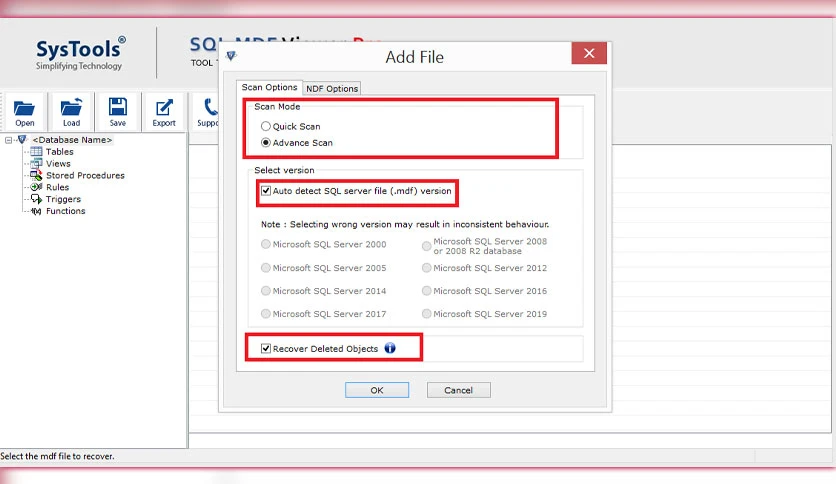Image resolution: width=836 pixels, height=484 pixels.
Task: Choose Microsoft SQL Server 2008 R2 option
Action: pyautogui.click(x=427, y=246)
